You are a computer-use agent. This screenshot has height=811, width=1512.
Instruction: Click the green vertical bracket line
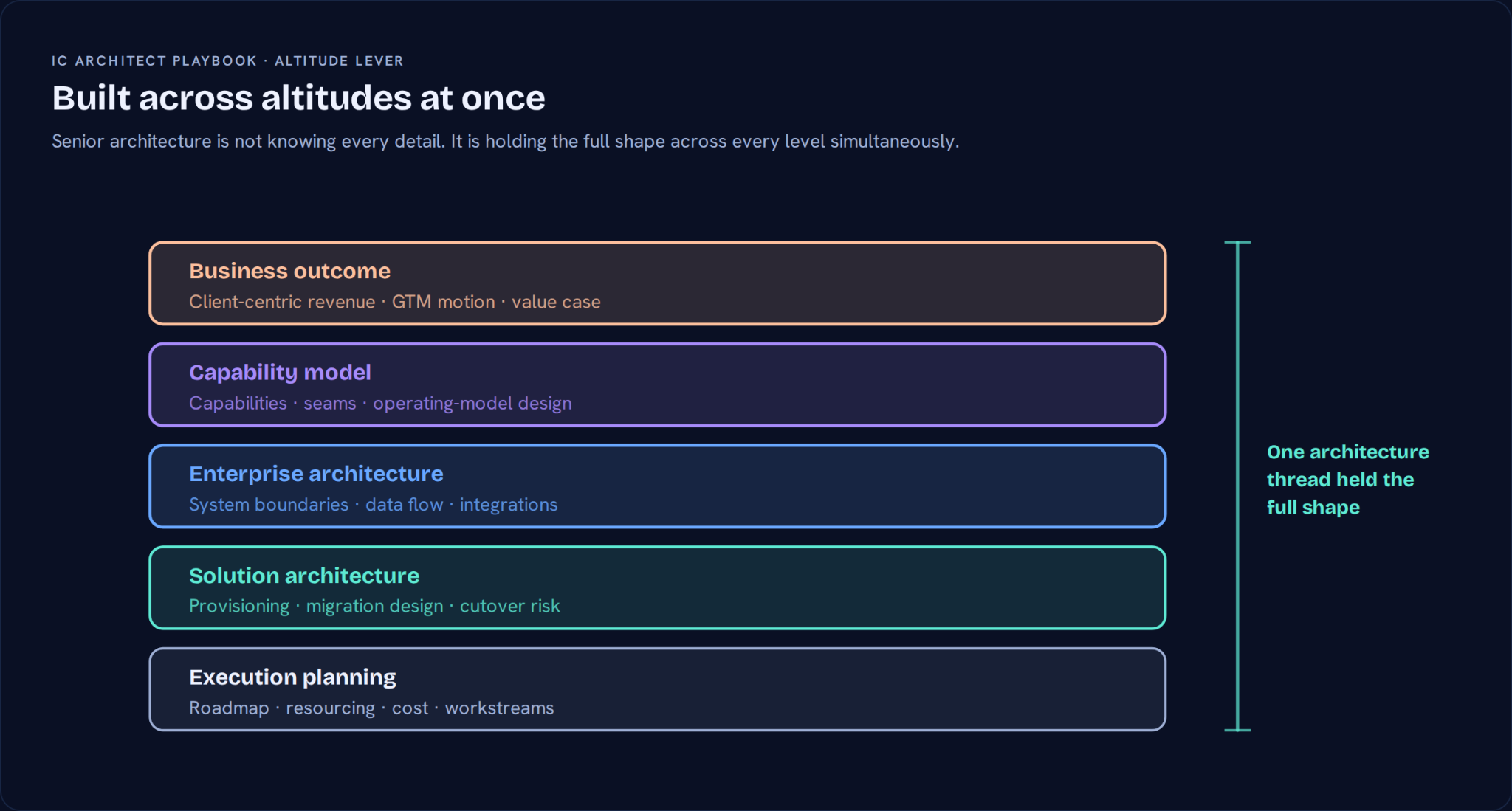1237,486
